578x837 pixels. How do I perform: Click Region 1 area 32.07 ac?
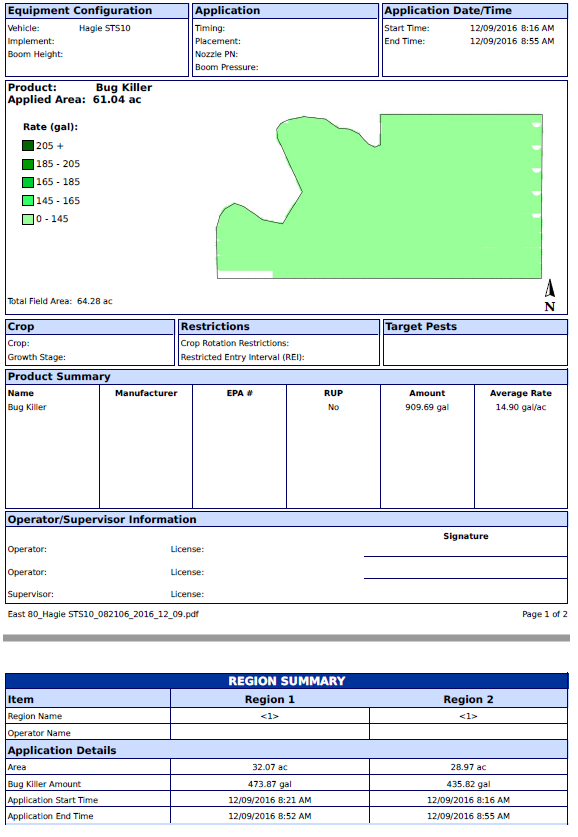coord(270,767)
